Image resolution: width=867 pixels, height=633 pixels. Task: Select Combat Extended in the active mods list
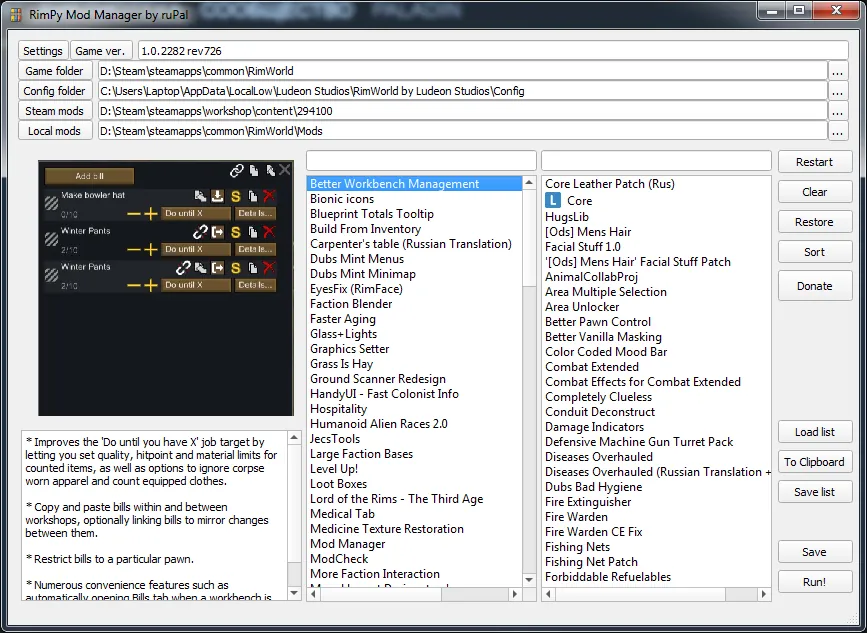[591, 367]
